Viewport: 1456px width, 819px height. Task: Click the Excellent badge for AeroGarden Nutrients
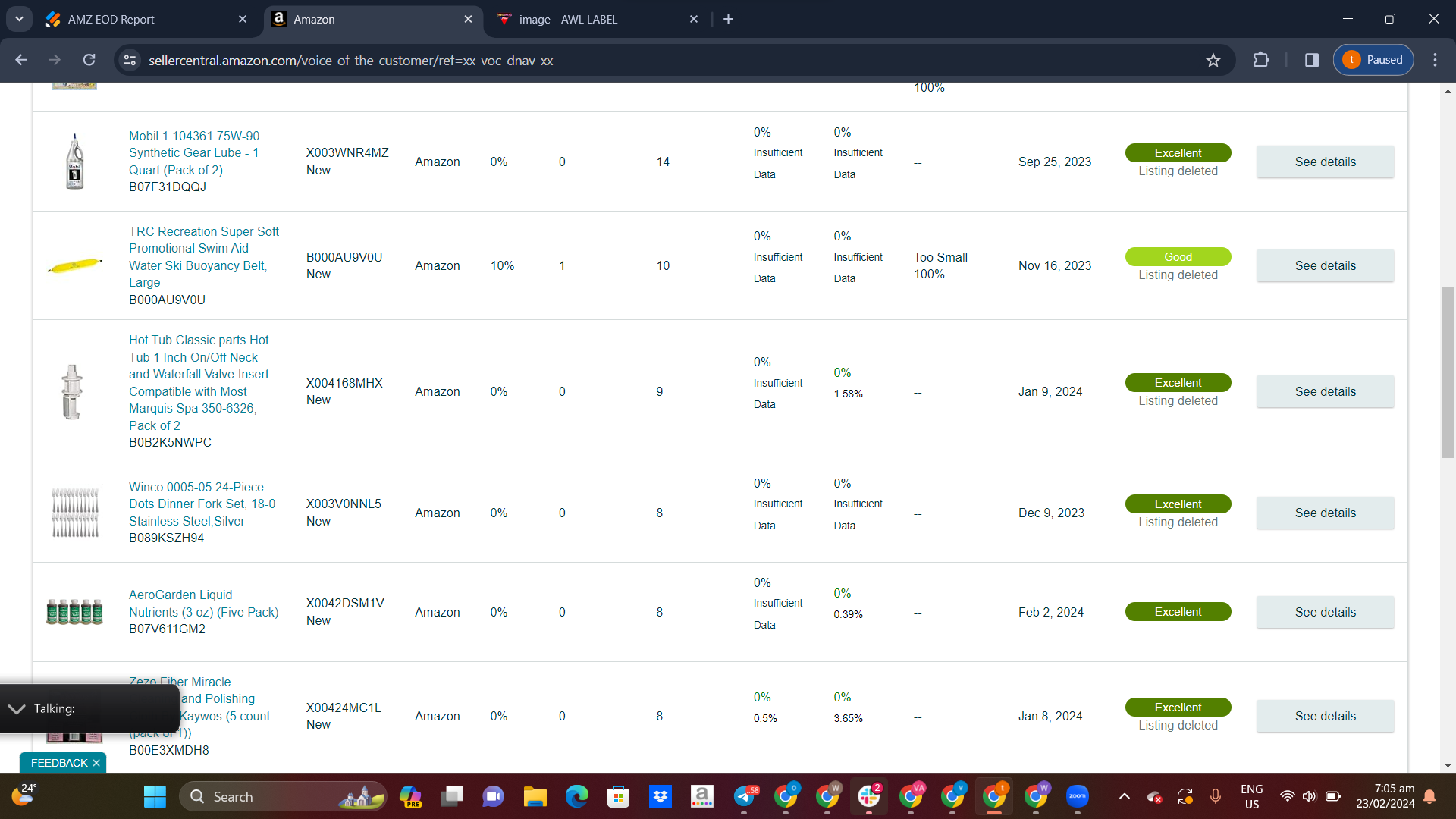click(x=1178, y=612)
